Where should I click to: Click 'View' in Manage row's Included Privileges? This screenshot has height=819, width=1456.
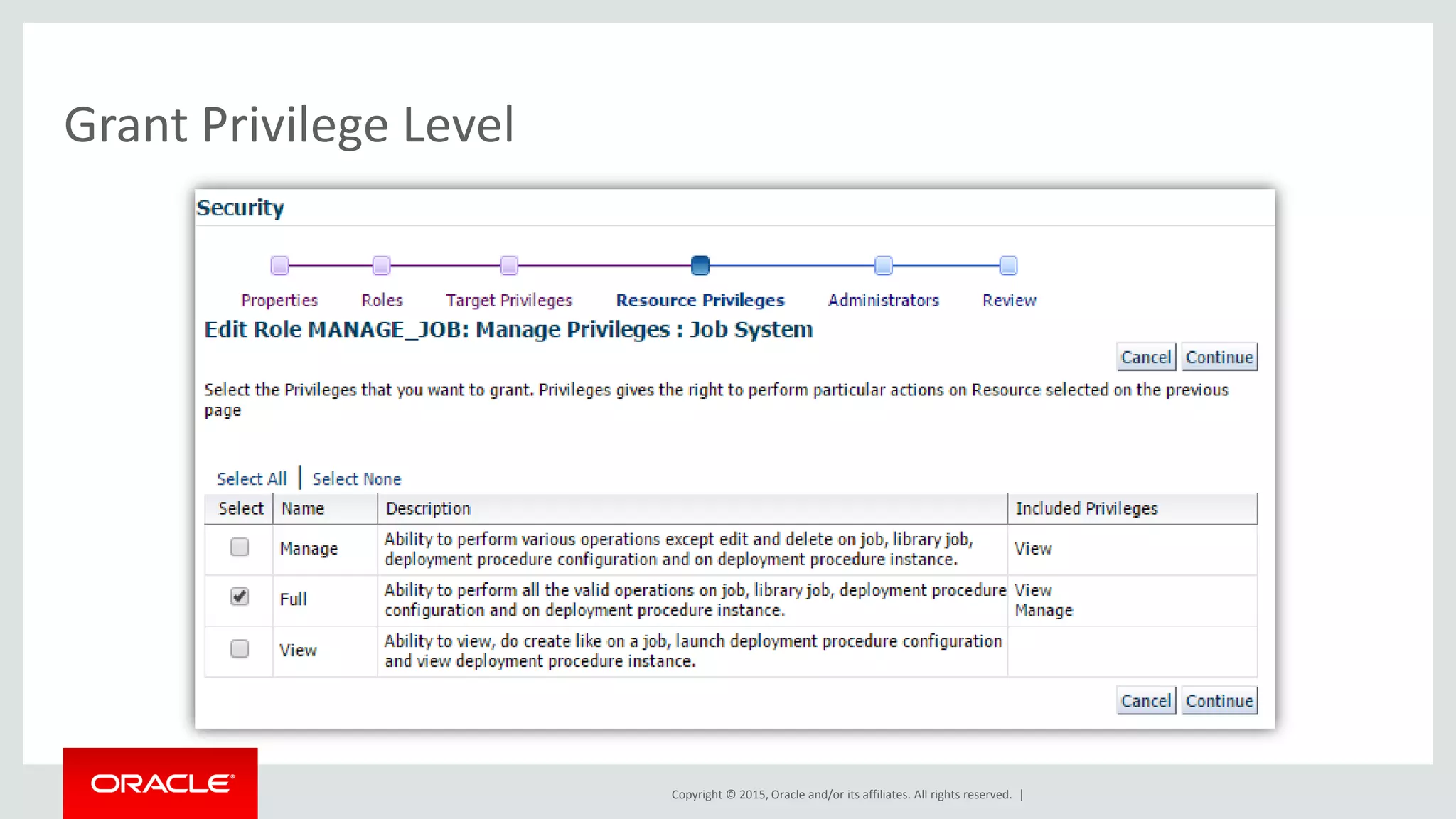(x=1033, y=549)
